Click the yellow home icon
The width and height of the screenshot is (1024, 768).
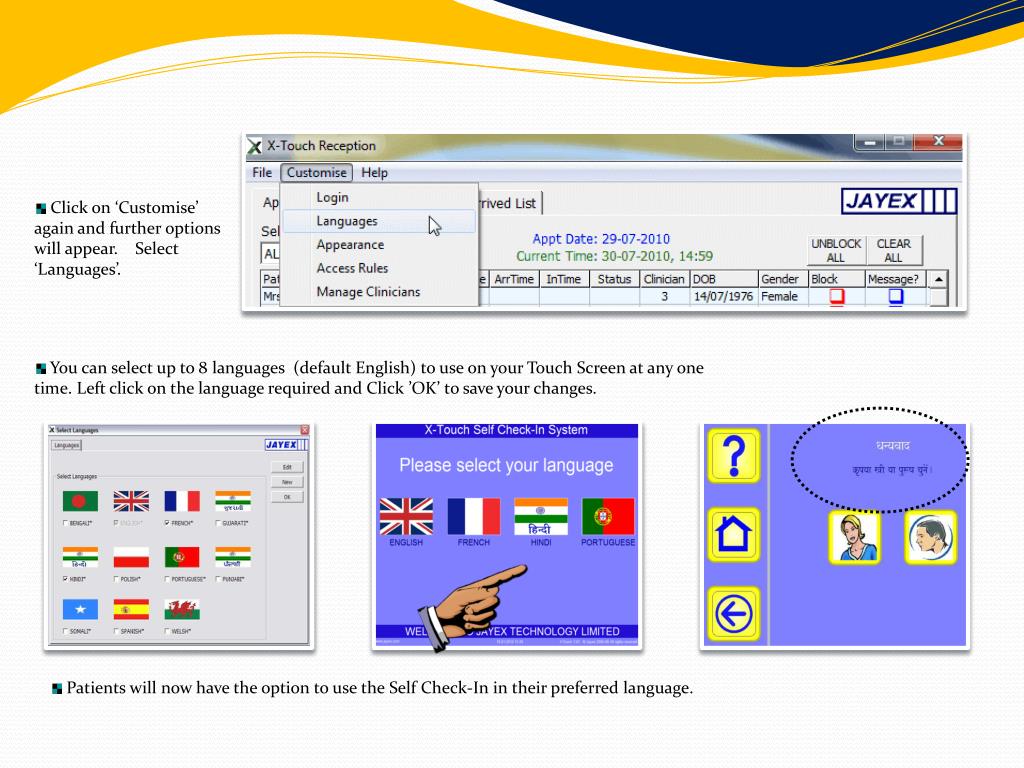pos(734,534)
